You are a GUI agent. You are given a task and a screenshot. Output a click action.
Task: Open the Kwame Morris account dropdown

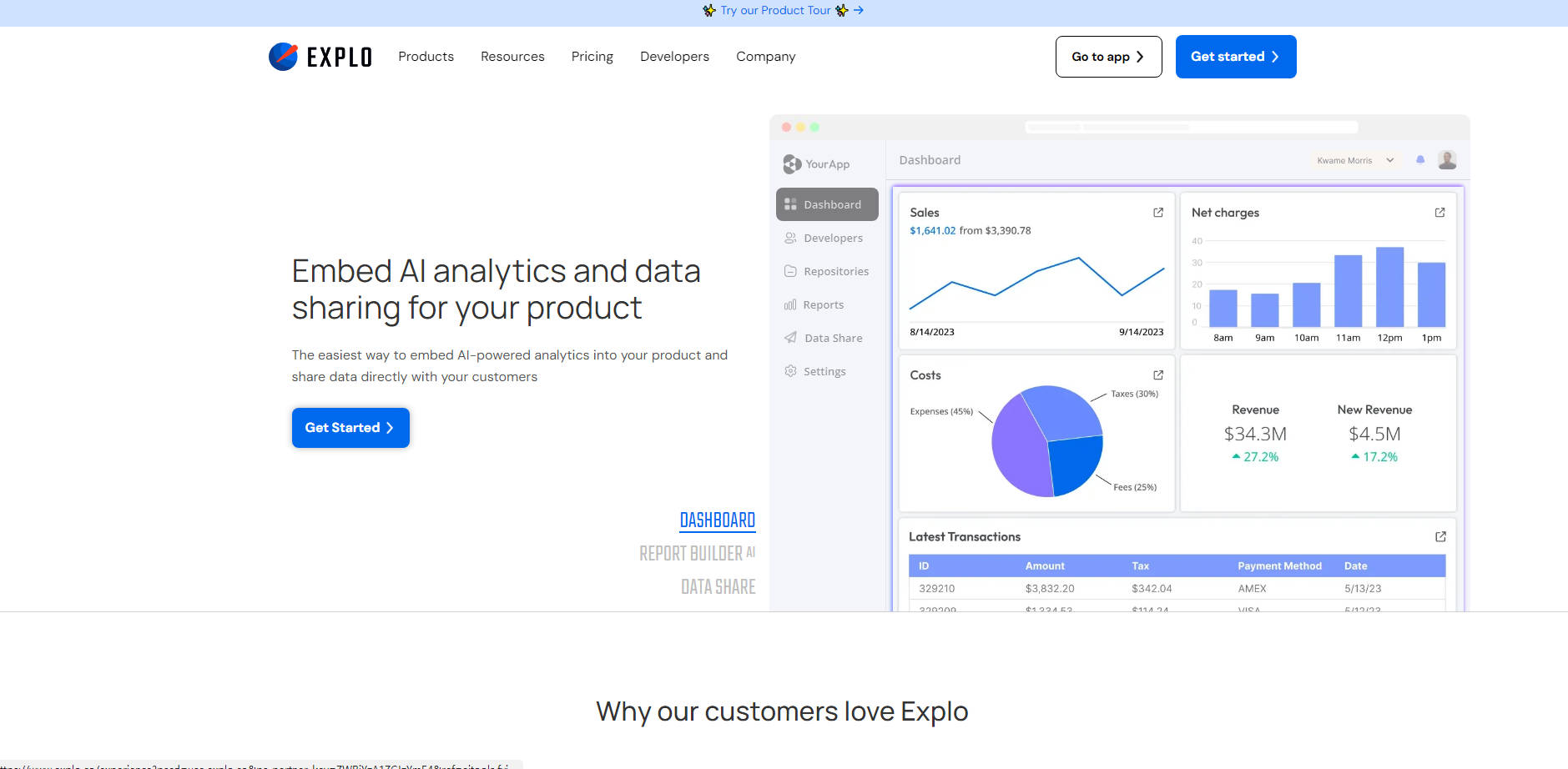tap(1354, 160)
